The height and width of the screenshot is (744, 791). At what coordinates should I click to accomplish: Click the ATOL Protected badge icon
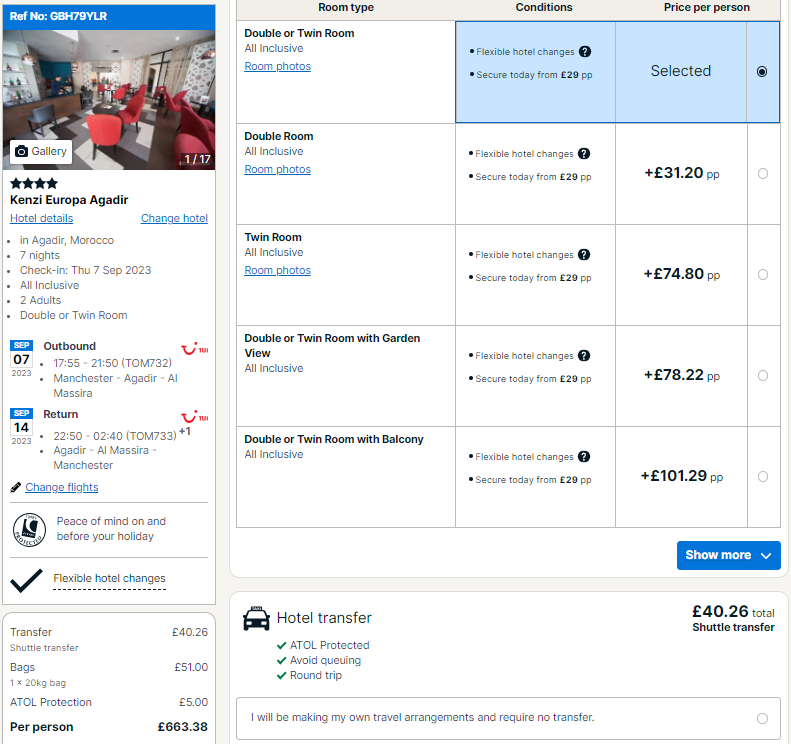coord(29,530)
